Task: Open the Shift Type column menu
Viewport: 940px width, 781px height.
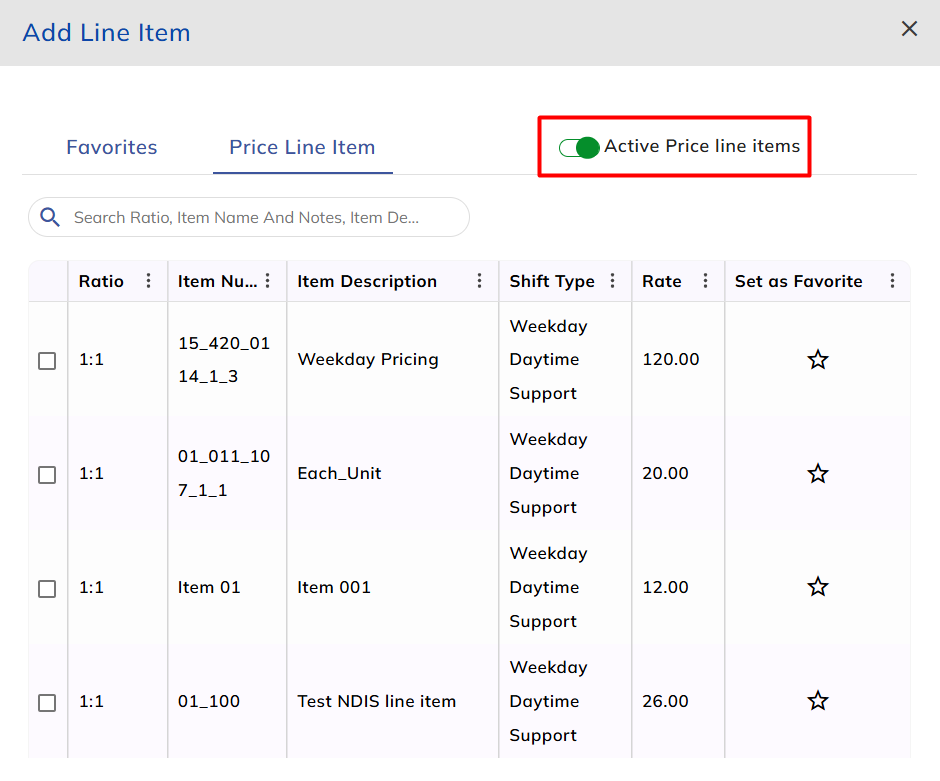Action: pos(613,281)
